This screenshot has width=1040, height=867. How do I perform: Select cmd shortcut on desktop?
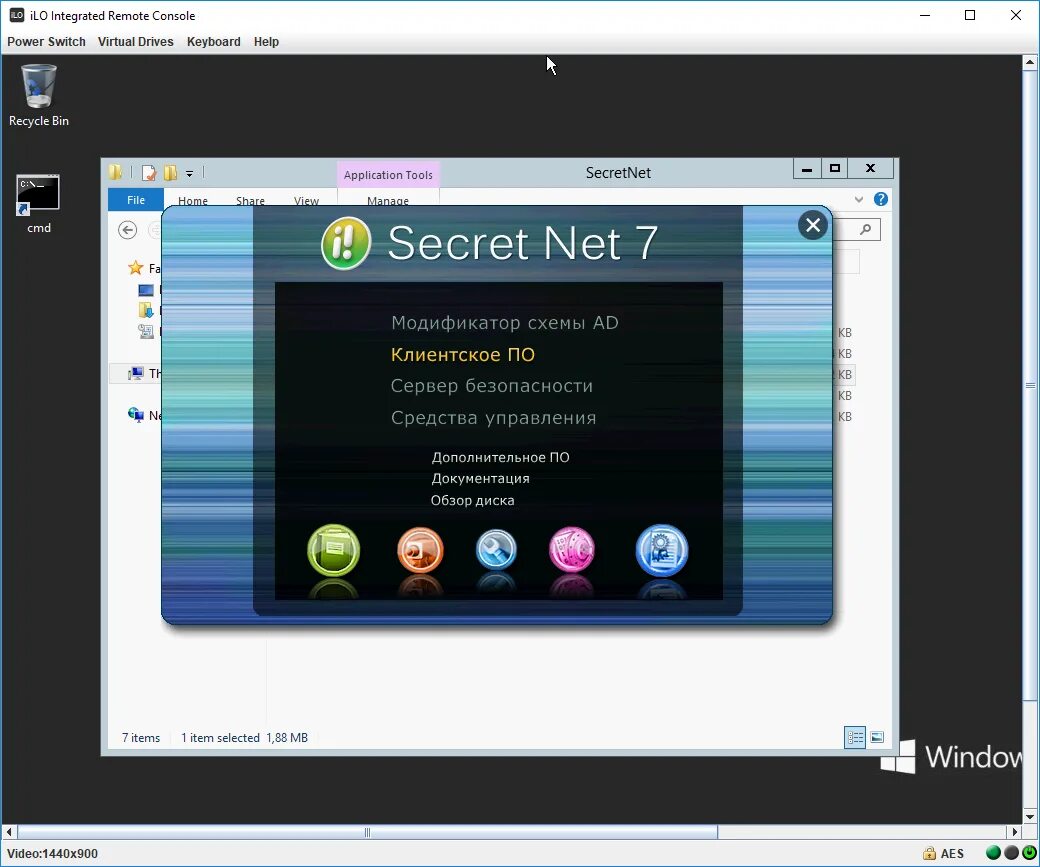(x=38, y=204)
